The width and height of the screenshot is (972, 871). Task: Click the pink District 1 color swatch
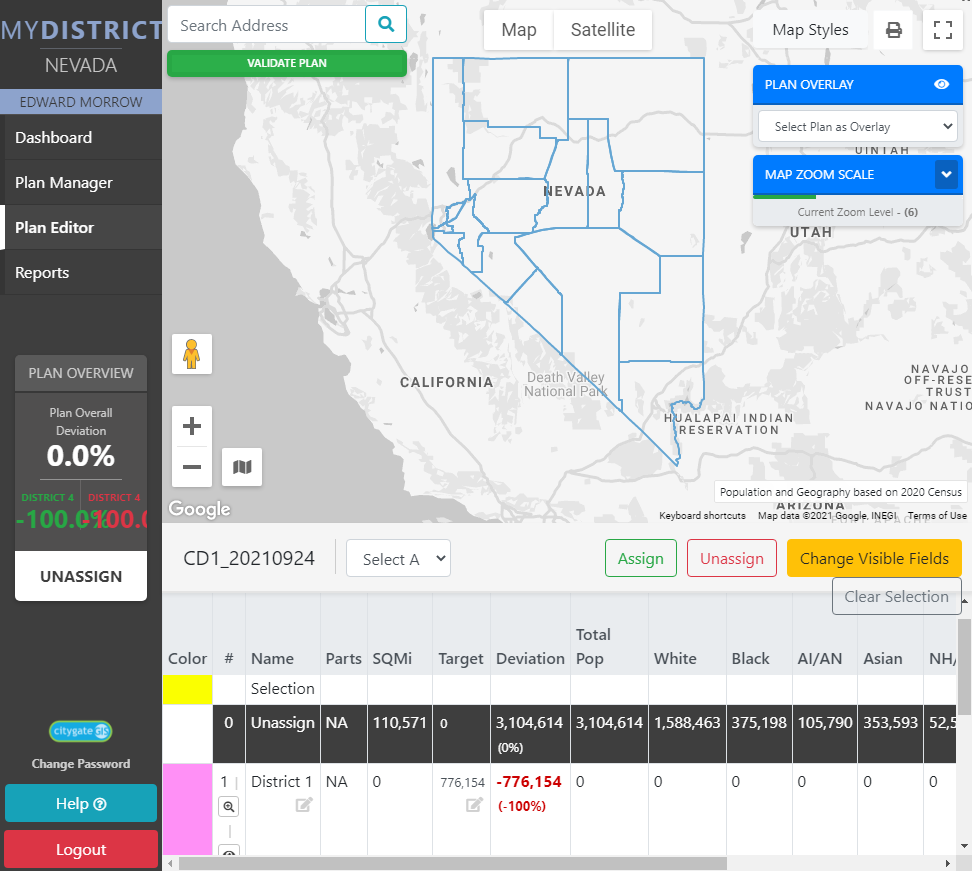pos(187,810)
